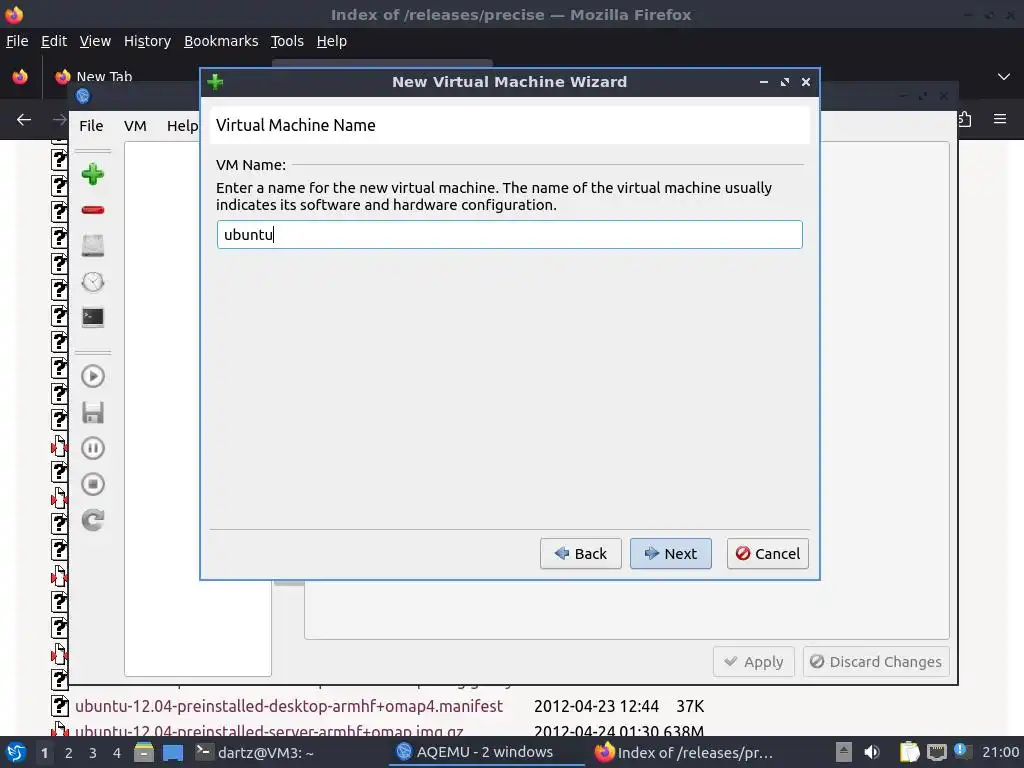The width and height of the screenshot is (1024, 768).
Task: Open dartz@VM3 terminal taskbar entry
Action: tap(256, 753)
